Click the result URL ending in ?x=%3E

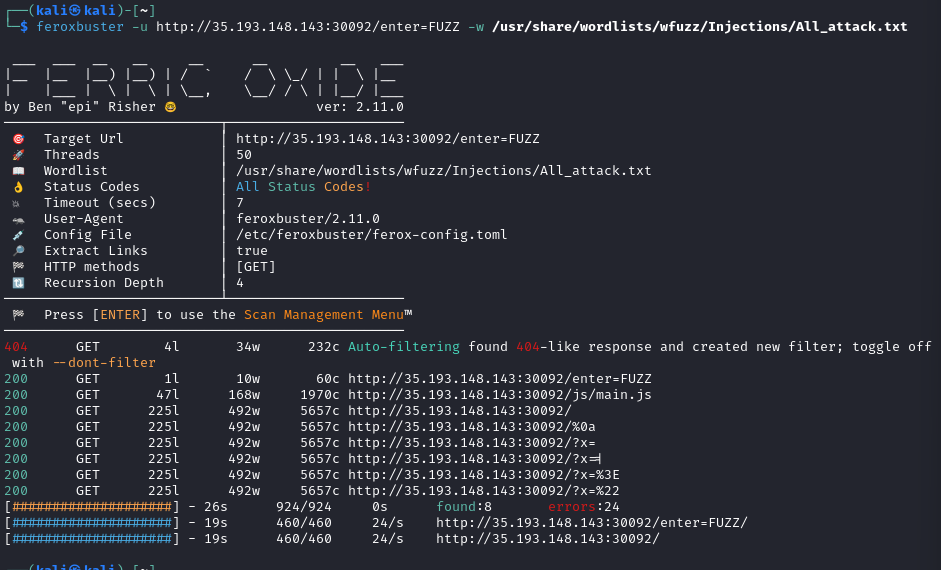pyautogui.click(x=484, y=475)
